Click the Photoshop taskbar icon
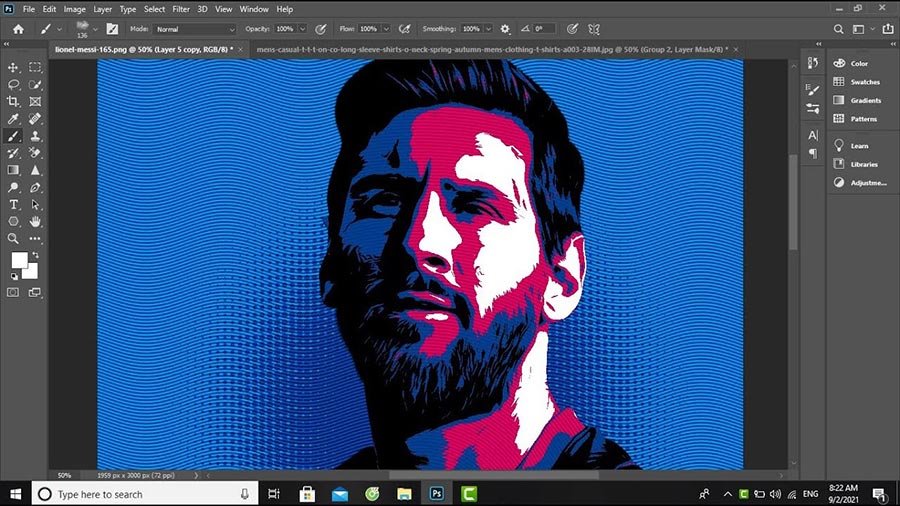900x506 pixels. click(437, 494)
